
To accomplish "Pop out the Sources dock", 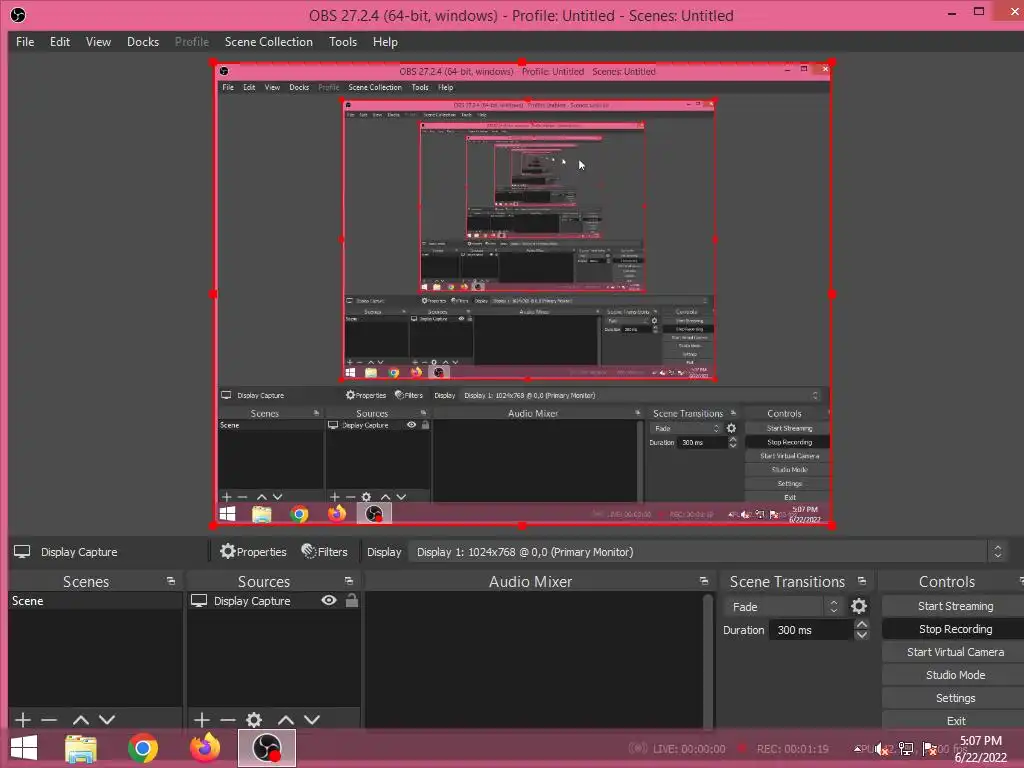I will pos(349,581).
